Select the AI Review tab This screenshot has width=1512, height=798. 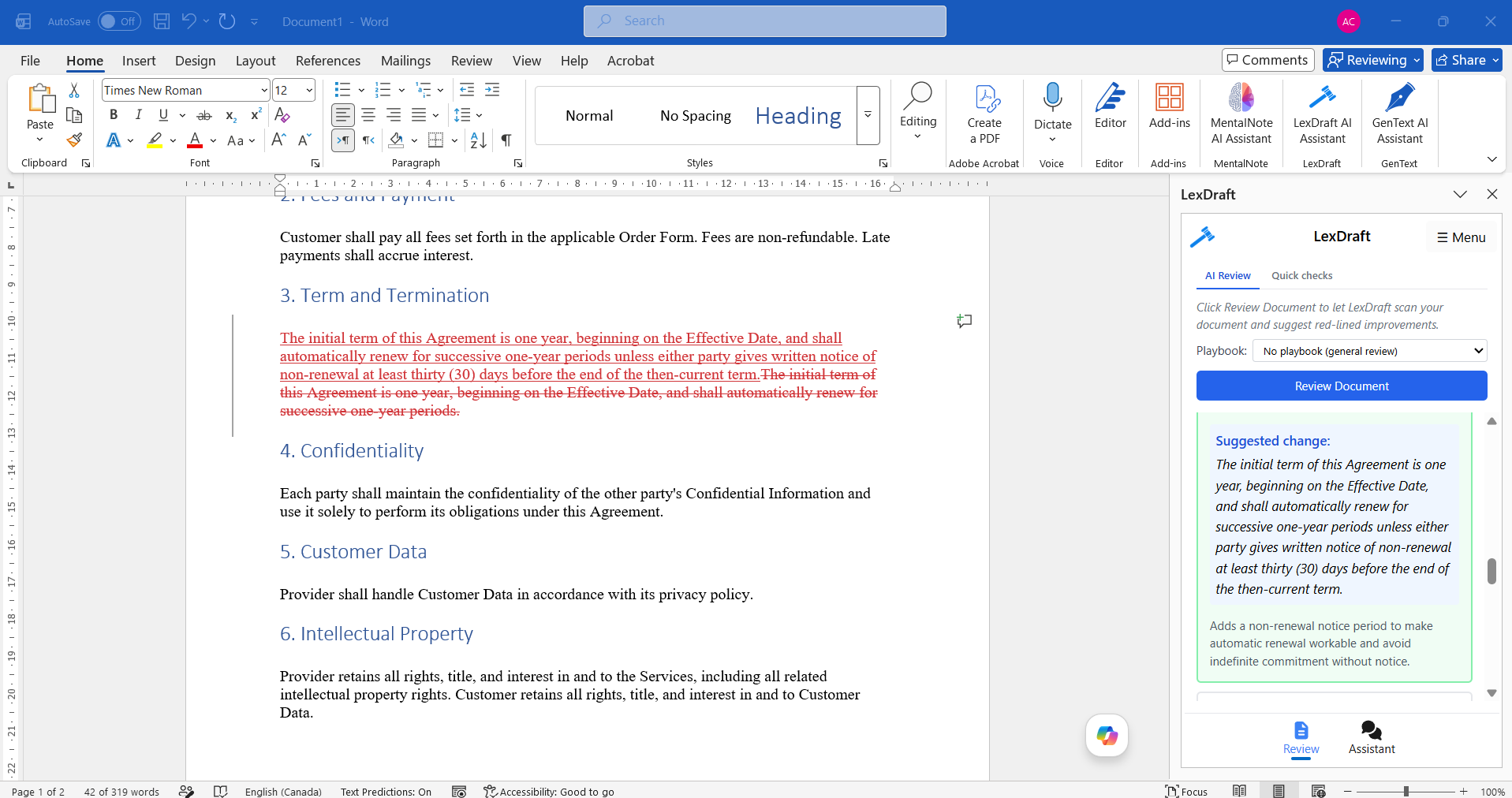tap(1227, 275)
